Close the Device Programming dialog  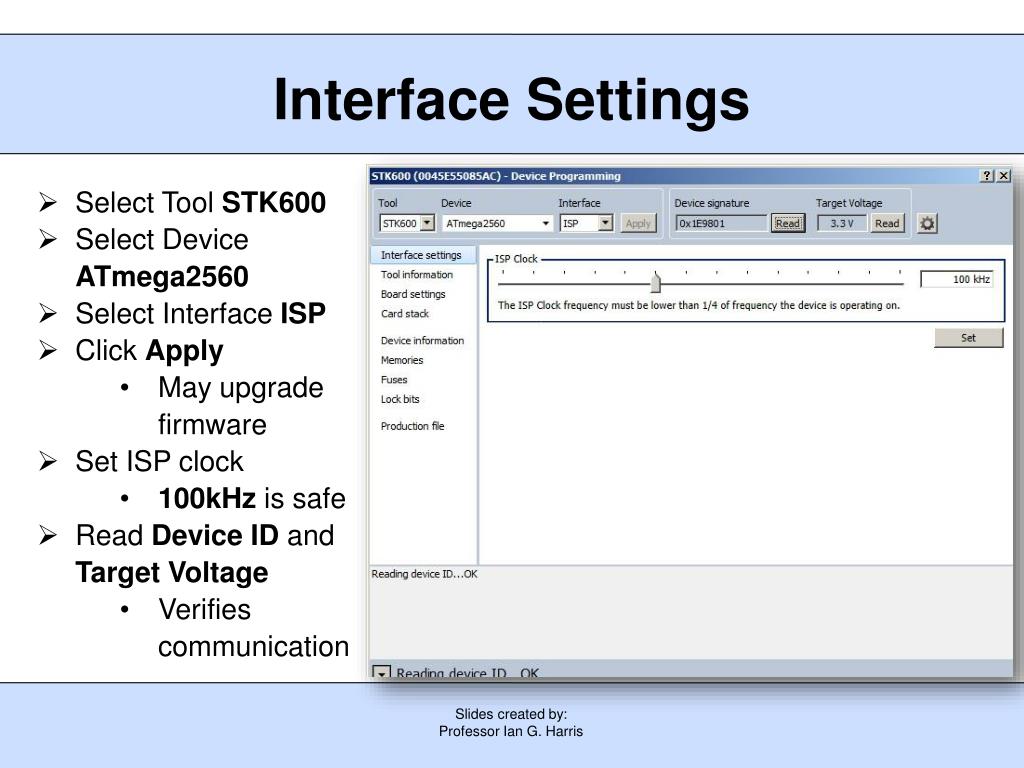tap(1004, 176)
